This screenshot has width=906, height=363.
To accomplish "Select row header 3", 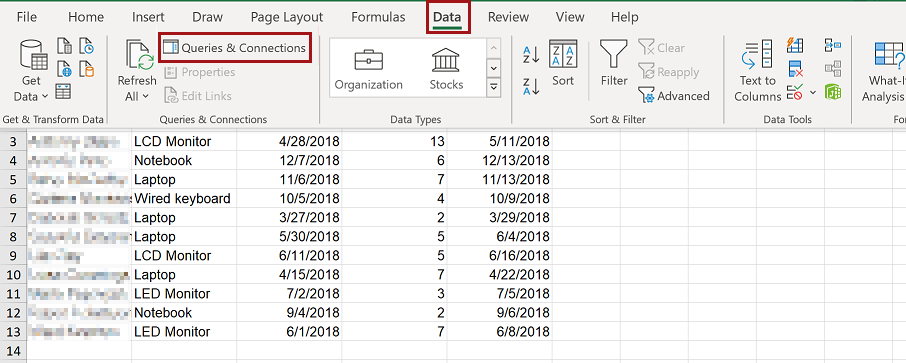I will tap(14, 141).
